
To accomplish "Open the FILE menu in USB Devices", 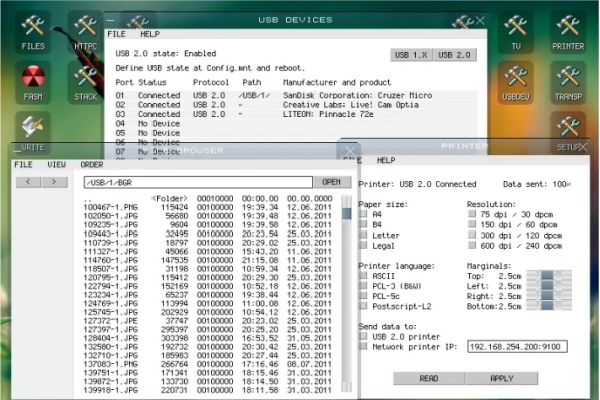I will coord(116,33).
